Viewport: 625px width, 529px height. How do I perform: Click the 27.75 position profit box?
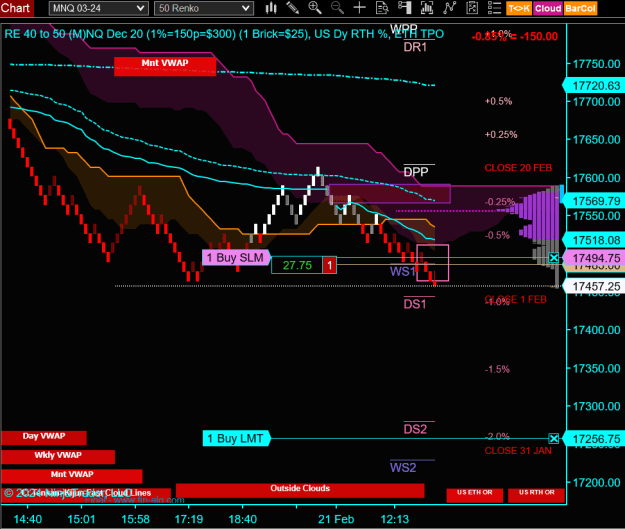[x=297, y=265]
